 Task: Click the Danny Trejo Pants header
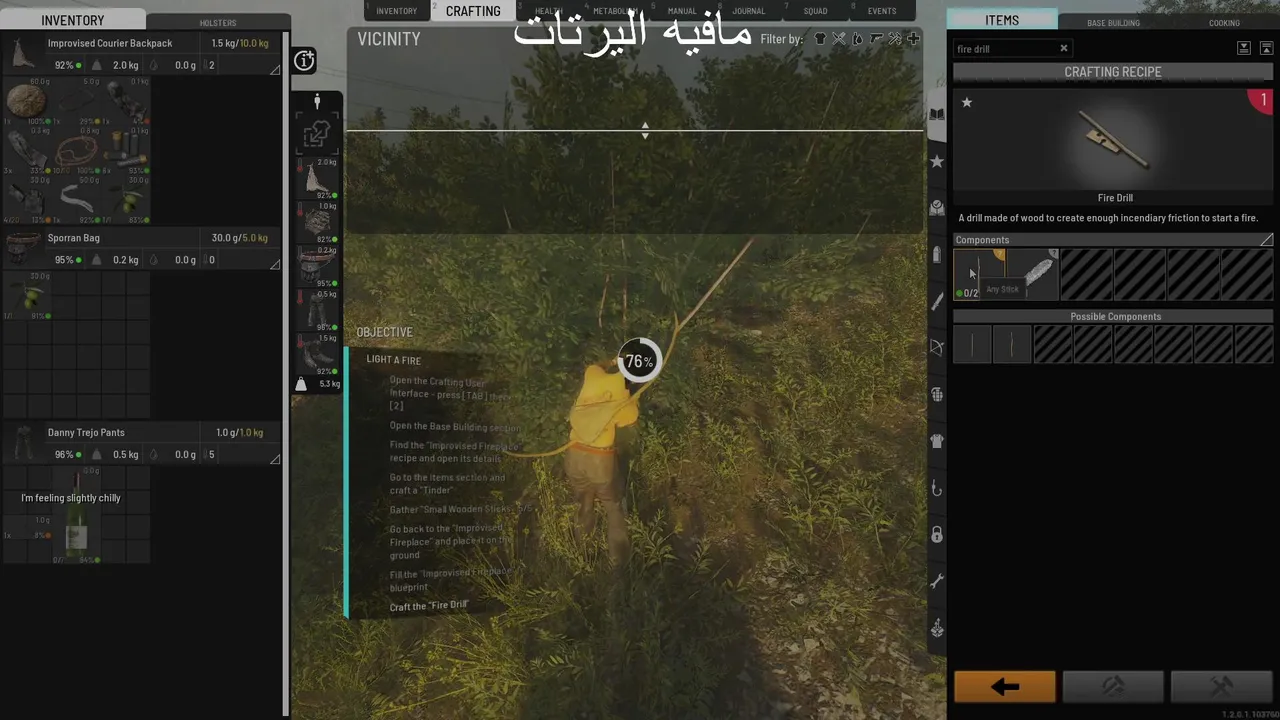click(142, 444)
